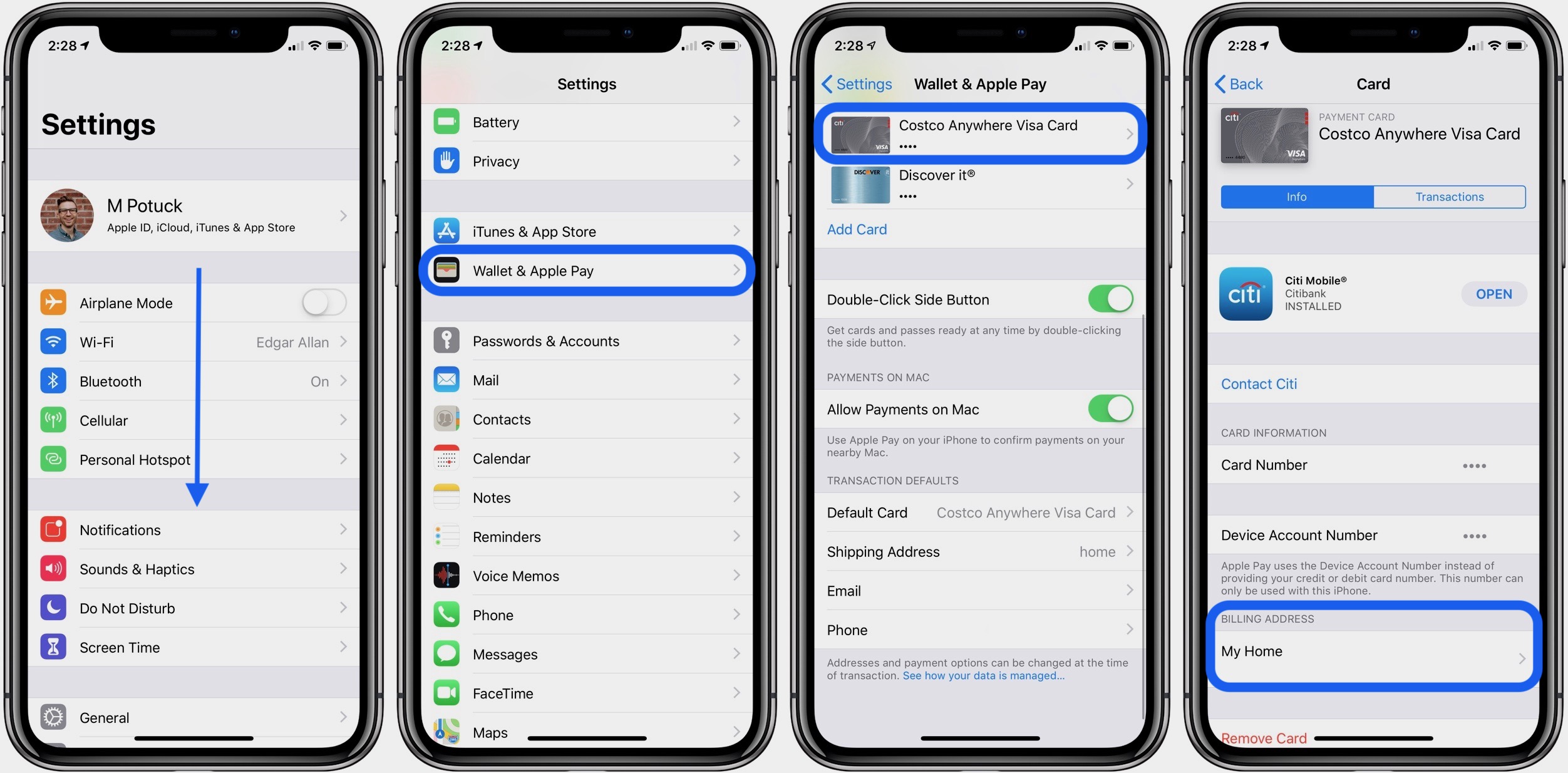
Task: Open Wallet & Apple Pay settings
Action: pos(588,269)
